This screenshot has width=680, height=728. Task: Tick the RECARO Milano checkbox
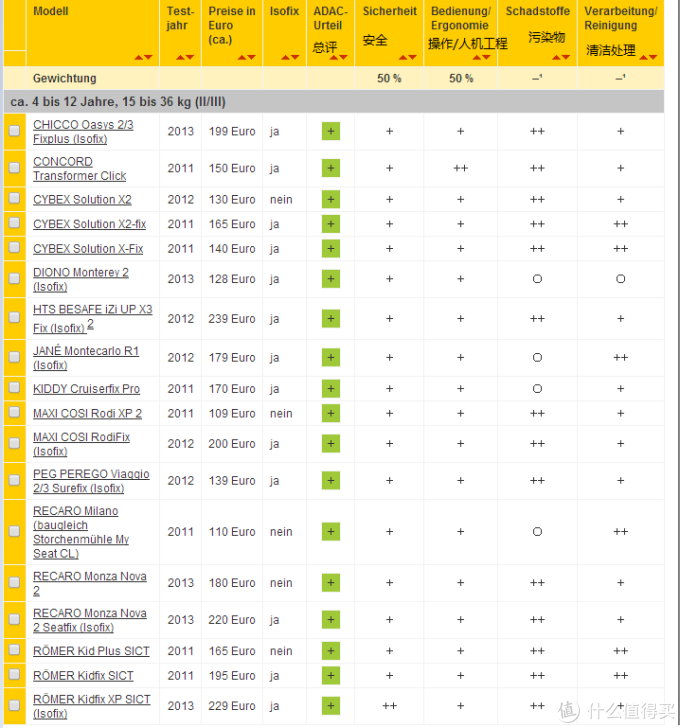pyautogui.click(x=14, y=531)
